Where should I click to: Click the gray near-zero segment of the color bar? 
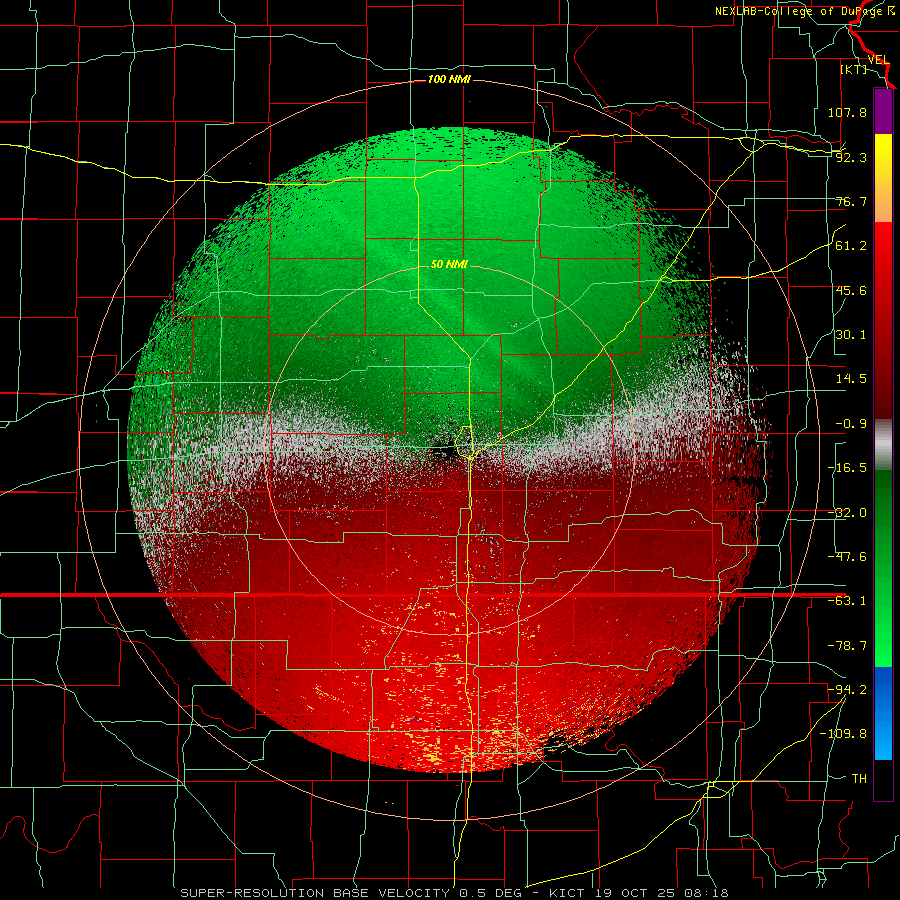point(883,445)
